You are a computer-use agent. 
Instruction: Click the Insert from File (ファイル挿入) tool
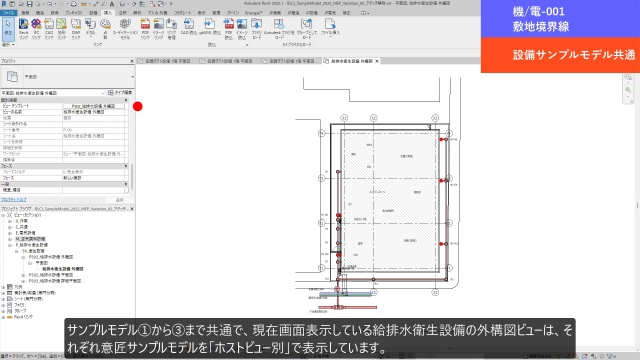click(x=330, y=29)
